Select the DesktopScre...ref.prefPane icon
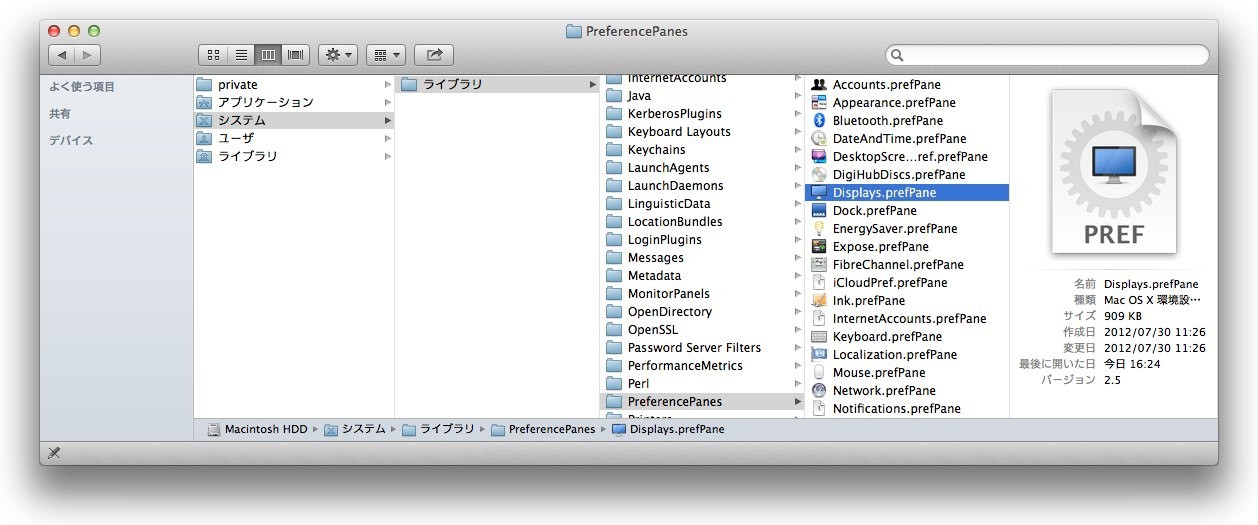Screen dimensions: 1258x525 (x=819, y=156)
